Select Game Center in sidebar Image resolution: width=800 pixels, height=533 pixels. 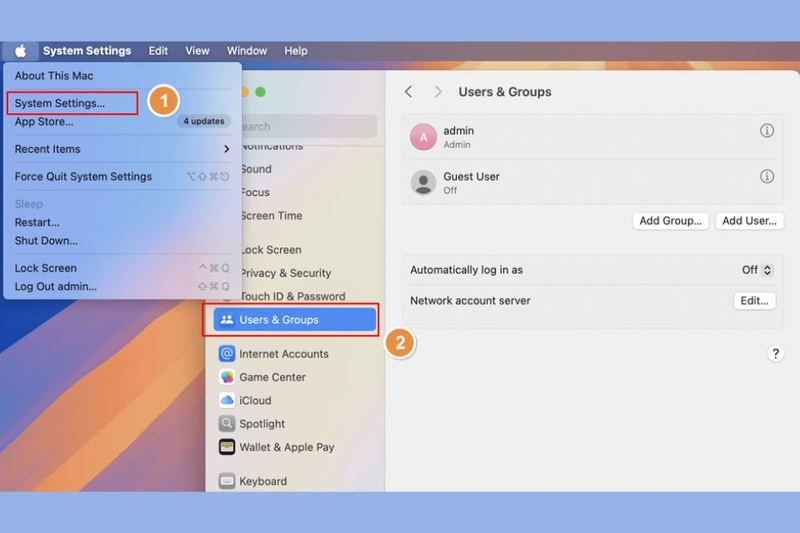coord(294,377)
